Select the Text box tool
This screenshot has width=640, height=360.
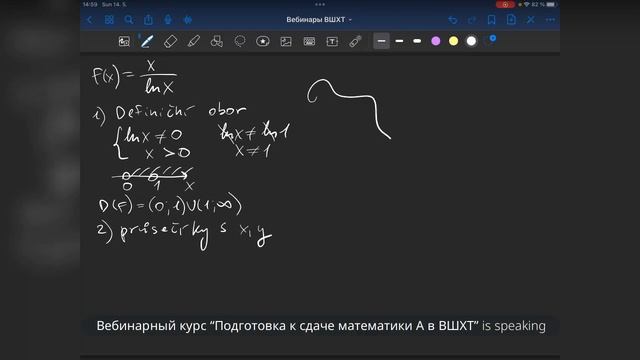click(332, 41)
